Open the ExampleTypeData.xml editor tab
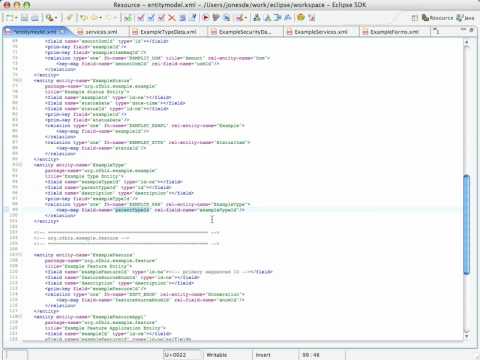Image resolution: width=480 pixels, height=360 pixels. [168, 32]
